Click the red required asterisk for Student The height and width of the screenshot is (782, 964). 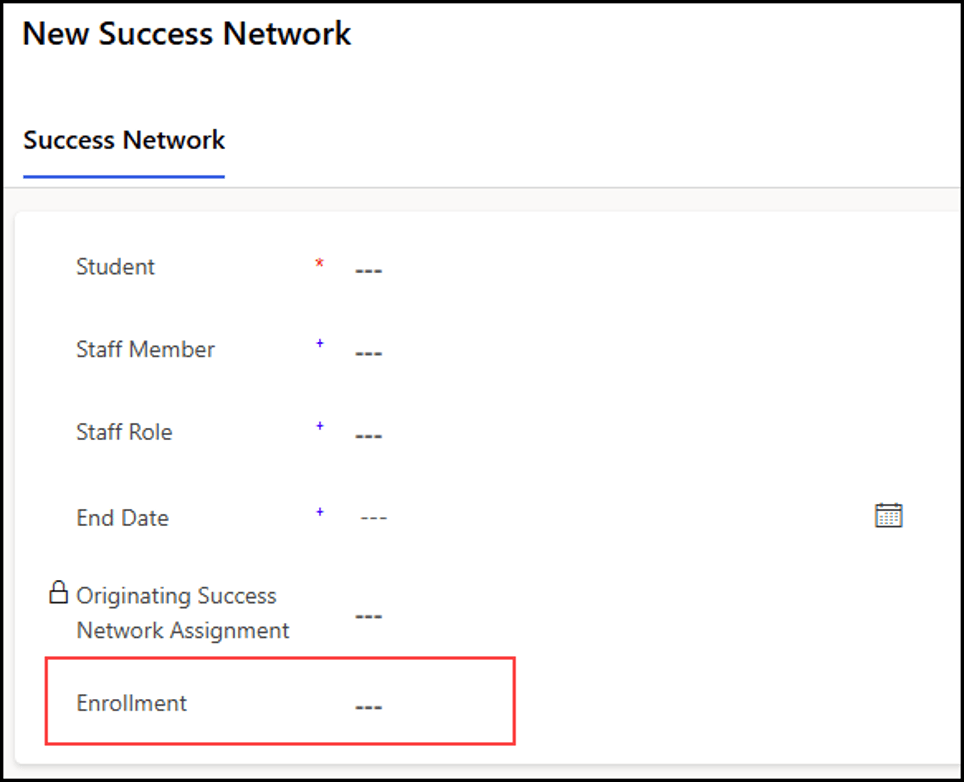(319, 264)
